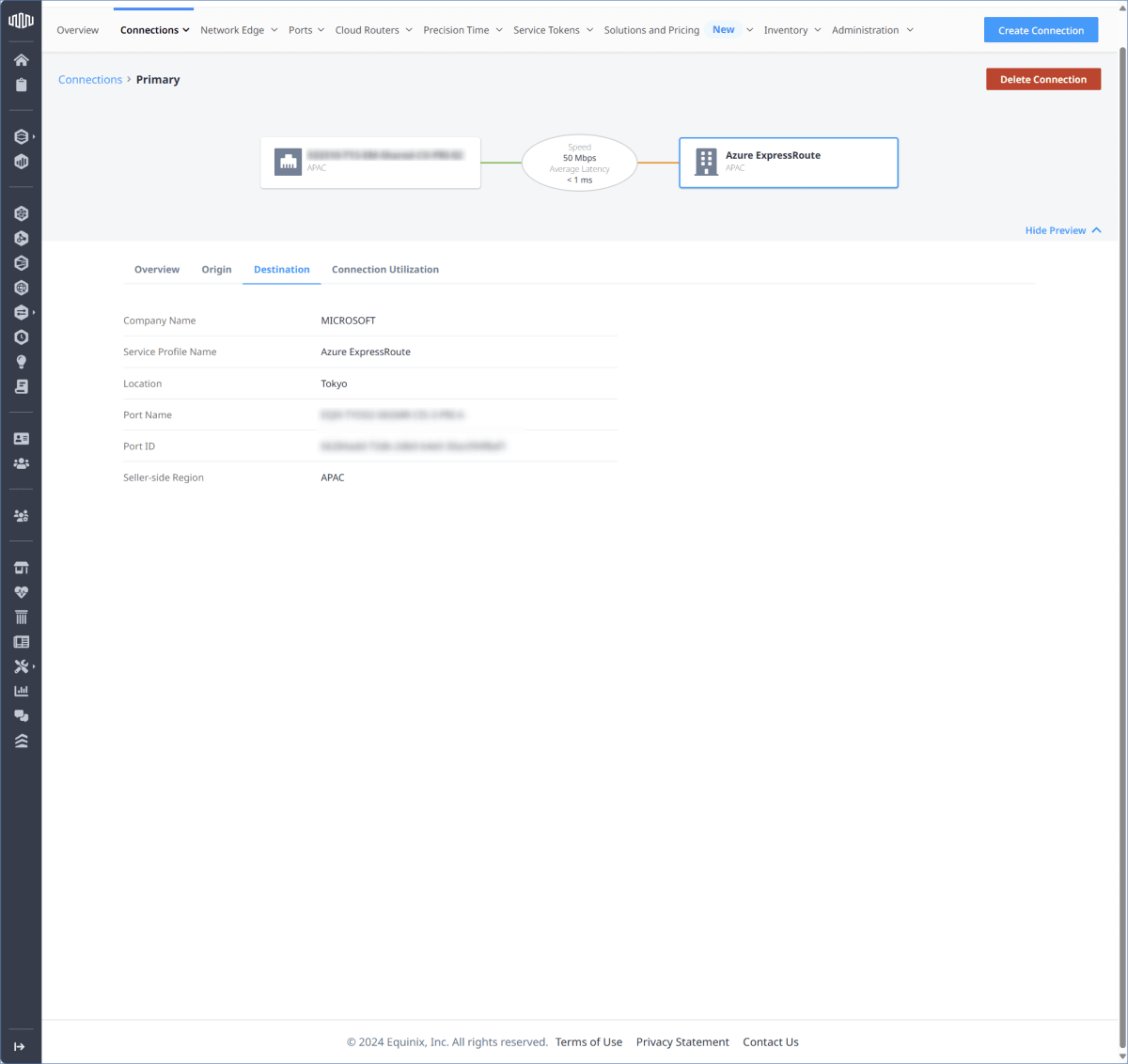Open the Connections dropdown menu
This screenshot has height=1064, width=1128.
tap(154, 30)
